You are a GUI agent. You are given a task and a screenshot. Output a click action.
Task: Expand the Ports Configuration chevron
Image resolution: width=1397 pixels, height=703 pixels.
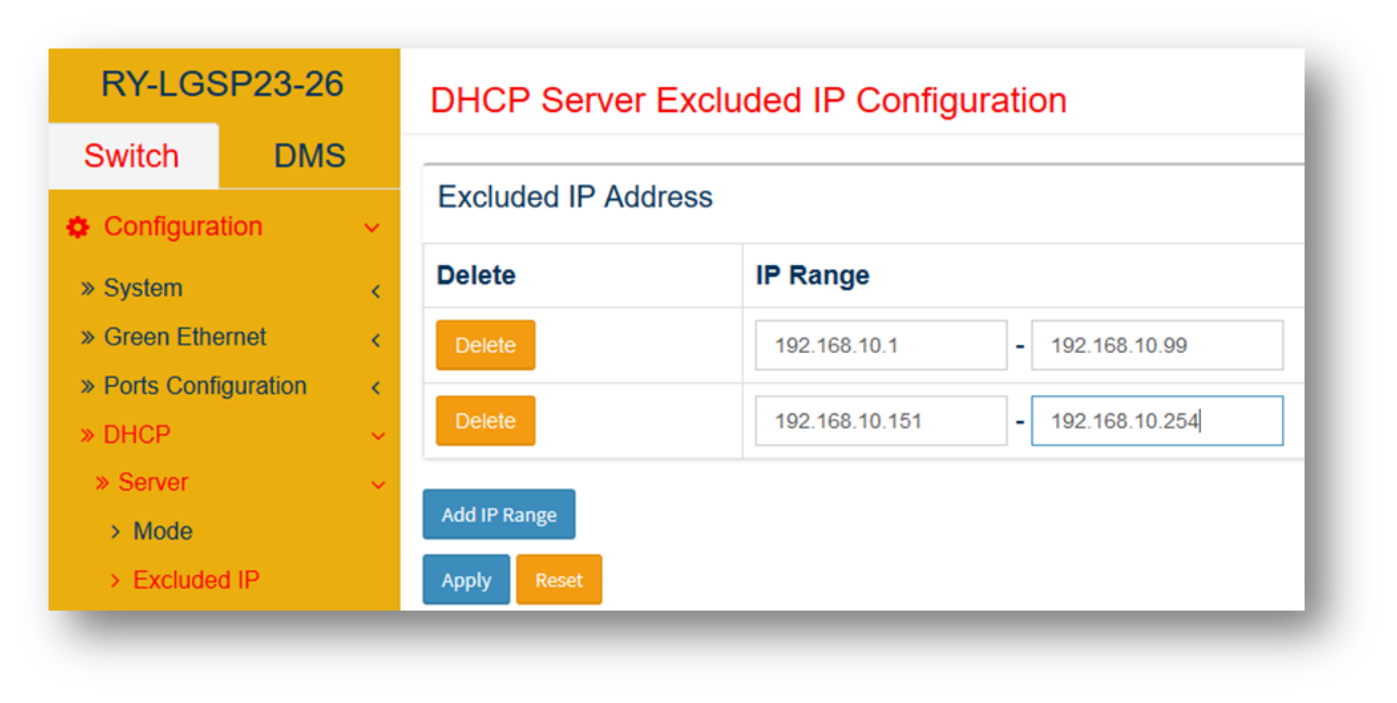[x=376, y=388]
